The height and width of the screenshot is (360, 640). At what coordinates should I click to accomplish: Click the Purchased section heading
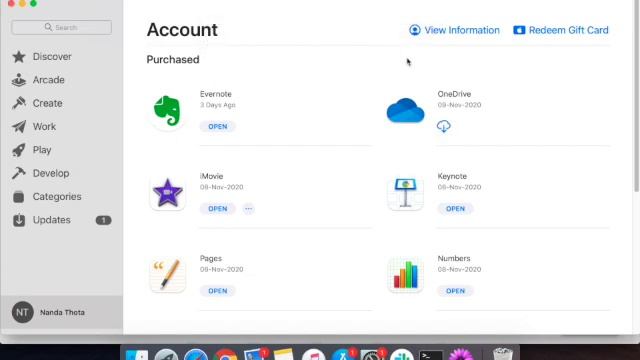coord(173,60)
